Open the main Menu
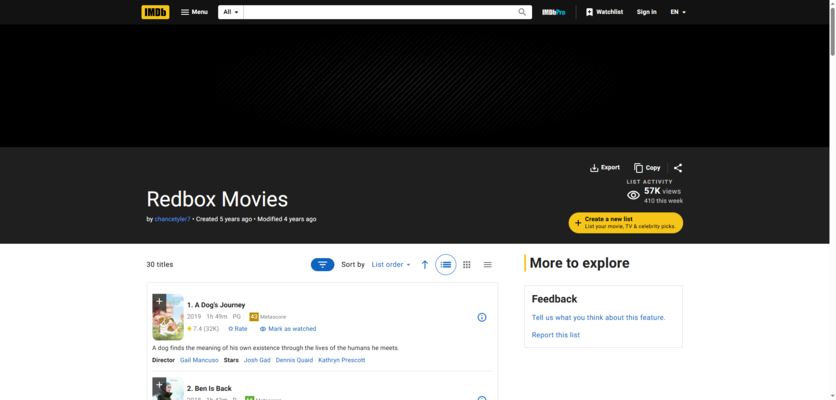The height and width of the screenshot is (400, 836). pyautogui.click(x=194, y=12)
